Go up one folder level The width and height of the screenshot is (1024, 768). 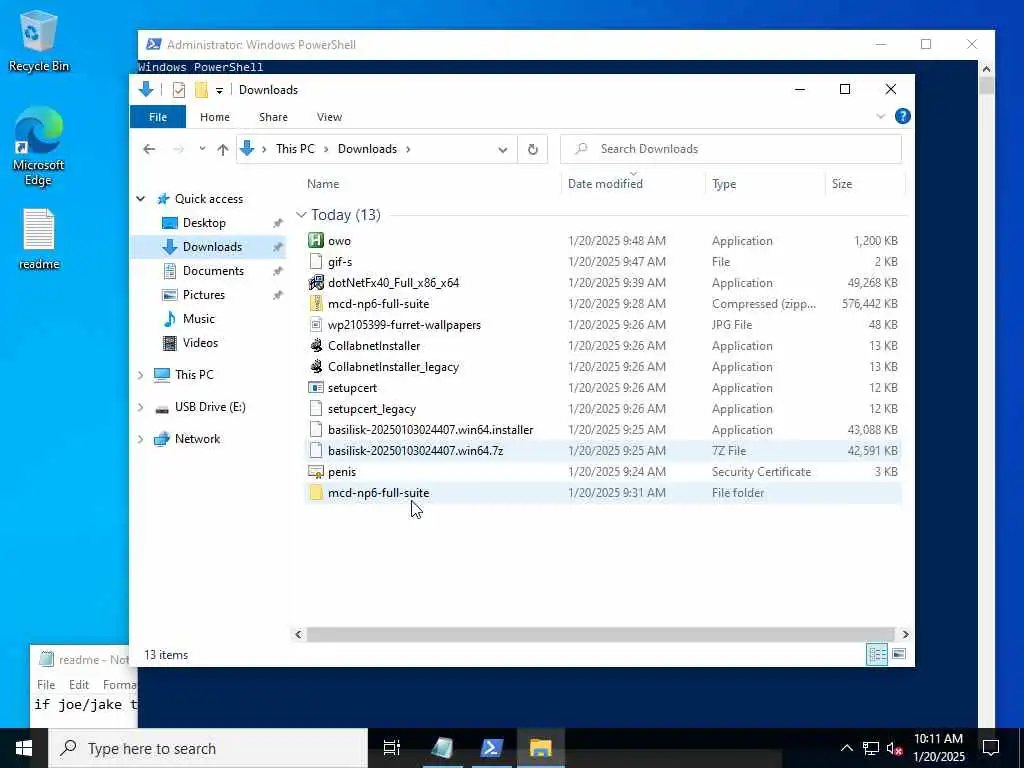click(223, 150)
